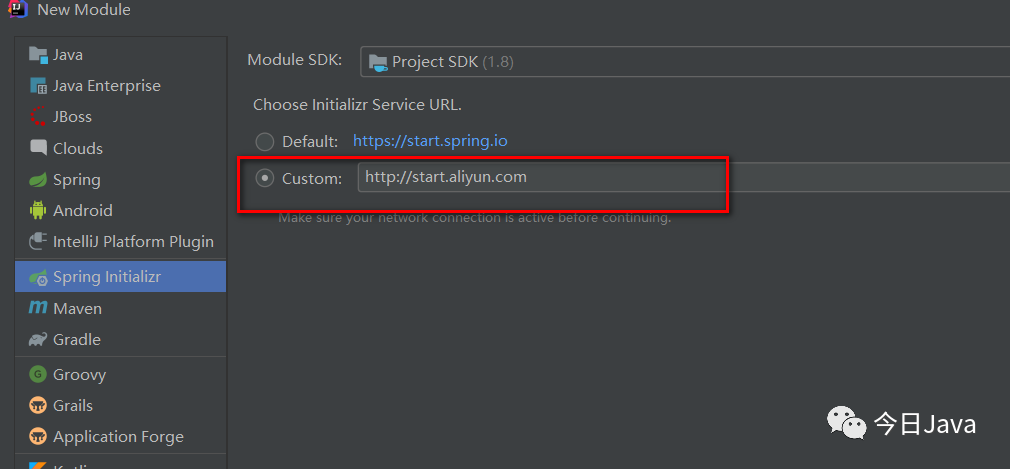The image size is (1010, 469).
Task: Select Grails from the module list
Action: coord(73,406)
